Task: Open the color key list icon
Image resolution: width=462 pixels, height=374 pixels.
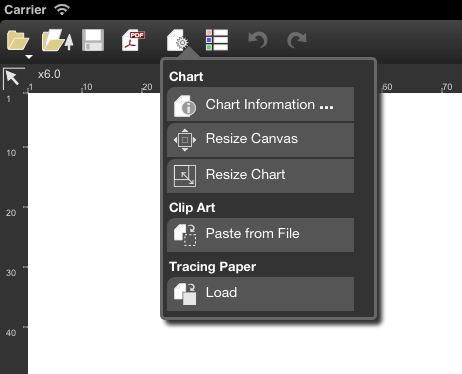Action: (217, 40)
